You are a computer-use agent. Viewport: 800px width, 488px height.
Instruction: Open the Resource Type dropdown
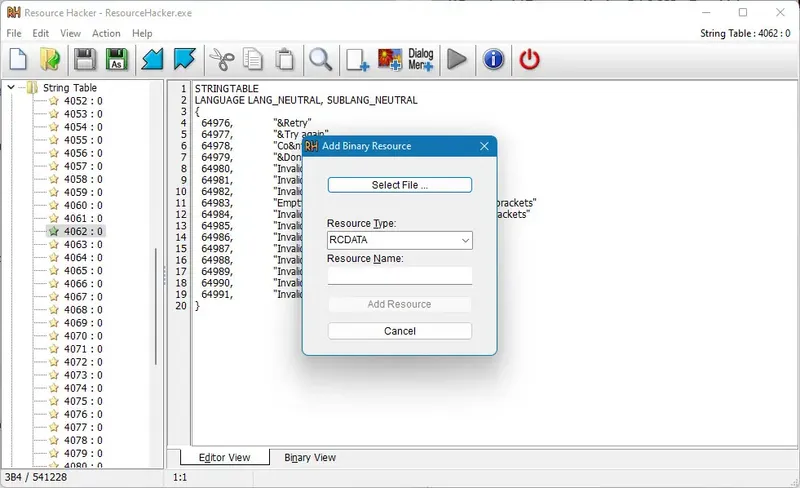[x=465, y=240]
